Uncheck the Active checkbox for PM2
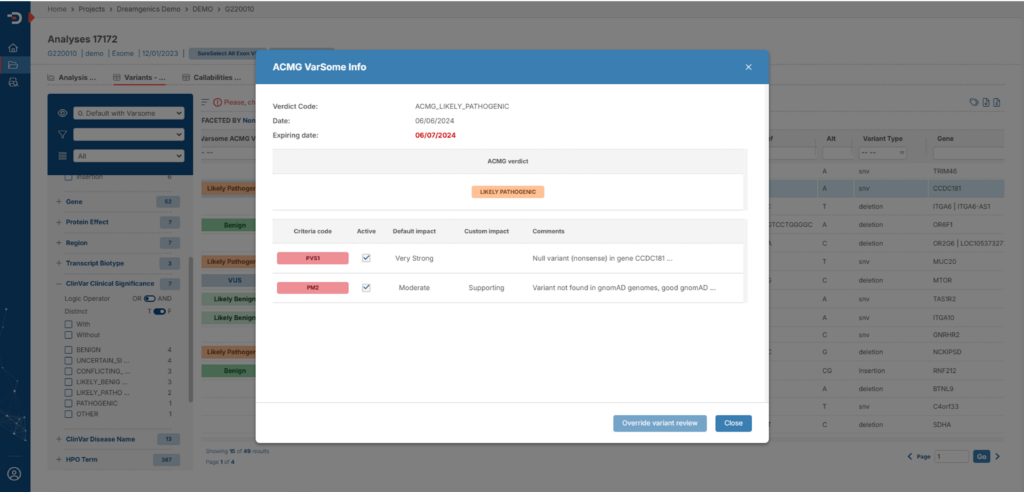This screenshot has height=492, width=1024. (366, 287)
